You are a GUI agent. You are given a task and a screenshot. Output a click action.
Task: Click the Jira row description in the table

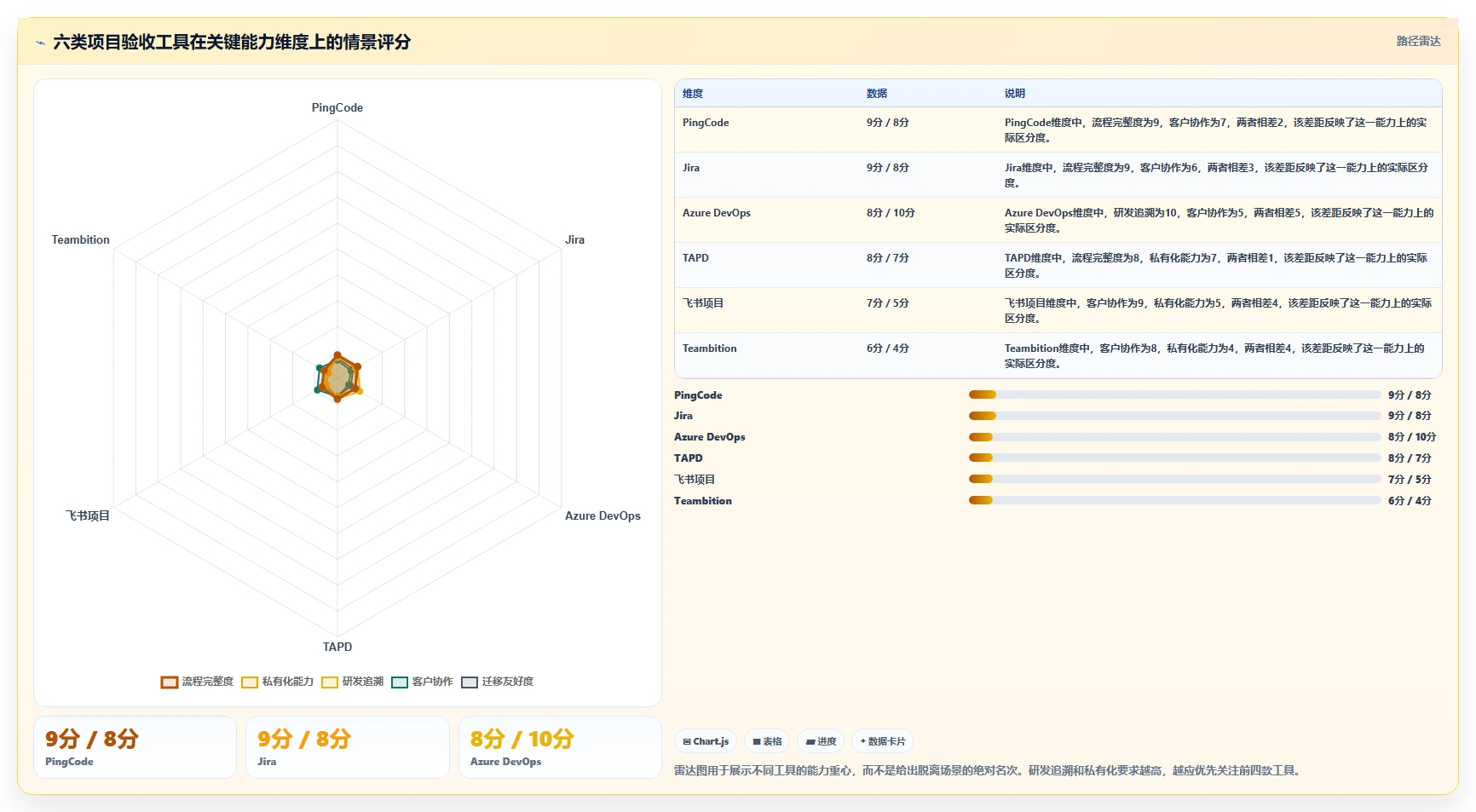click(1216, 176)
